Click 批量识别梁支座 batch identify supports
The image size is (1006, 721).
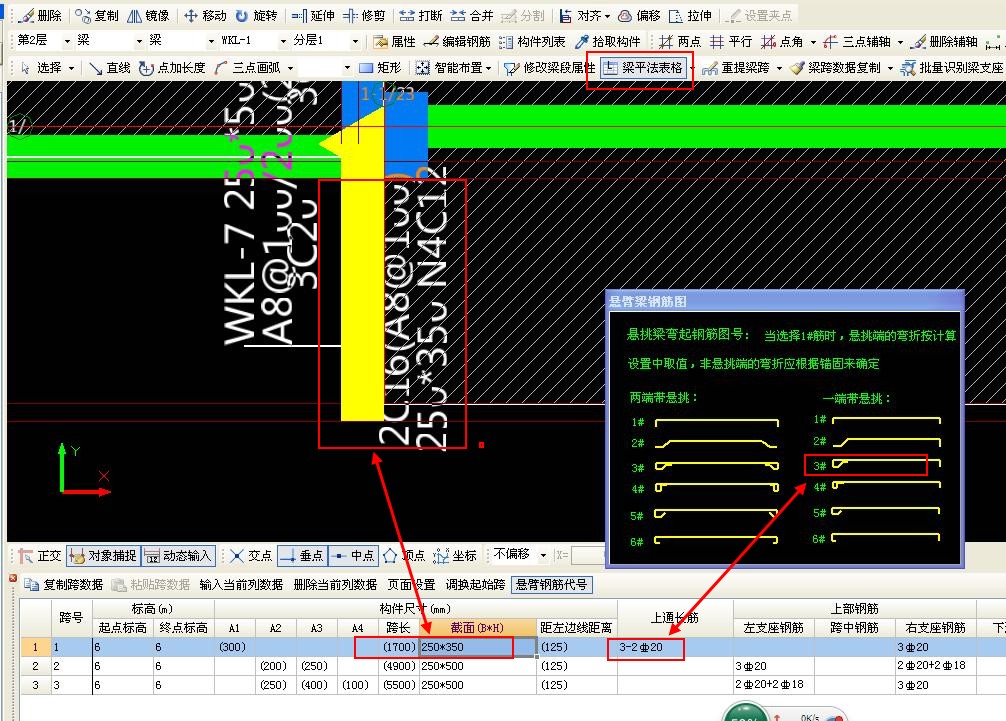pos(952,67)
